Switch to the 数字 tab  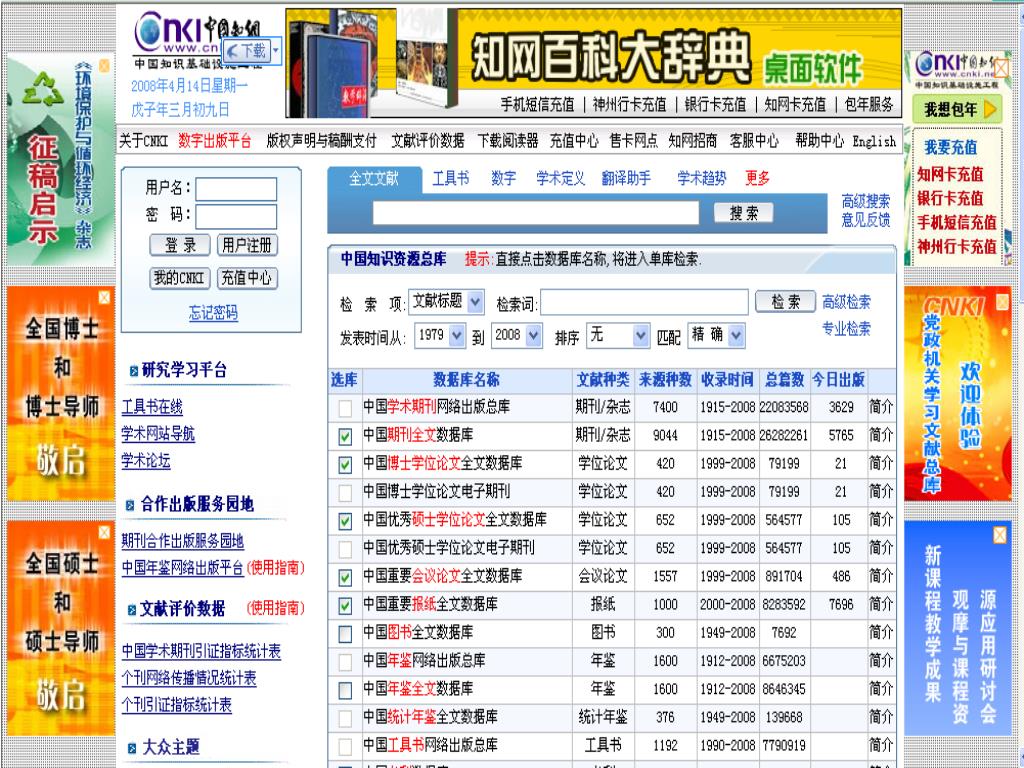tap(504, 178)
